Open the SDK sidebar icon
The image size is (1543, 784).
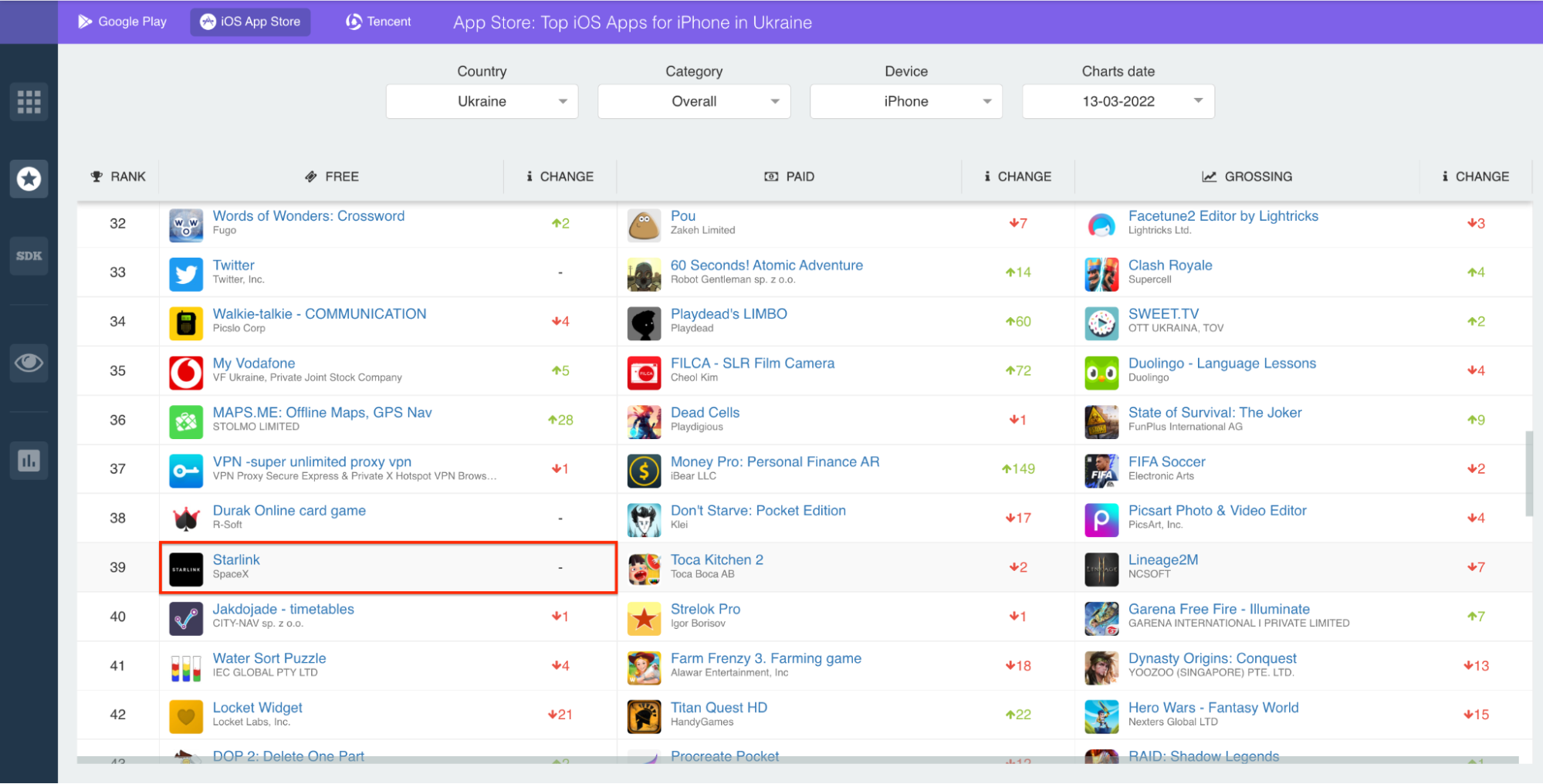[29, 256]
